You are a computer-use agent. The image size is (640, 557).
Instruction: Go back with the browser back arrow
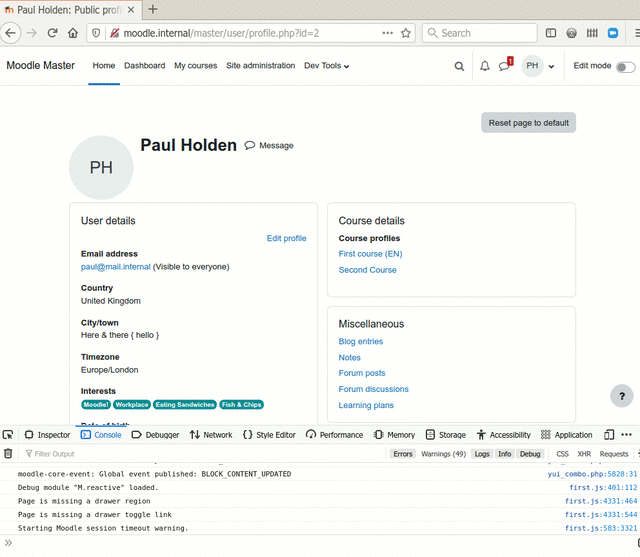click(11, 33)
